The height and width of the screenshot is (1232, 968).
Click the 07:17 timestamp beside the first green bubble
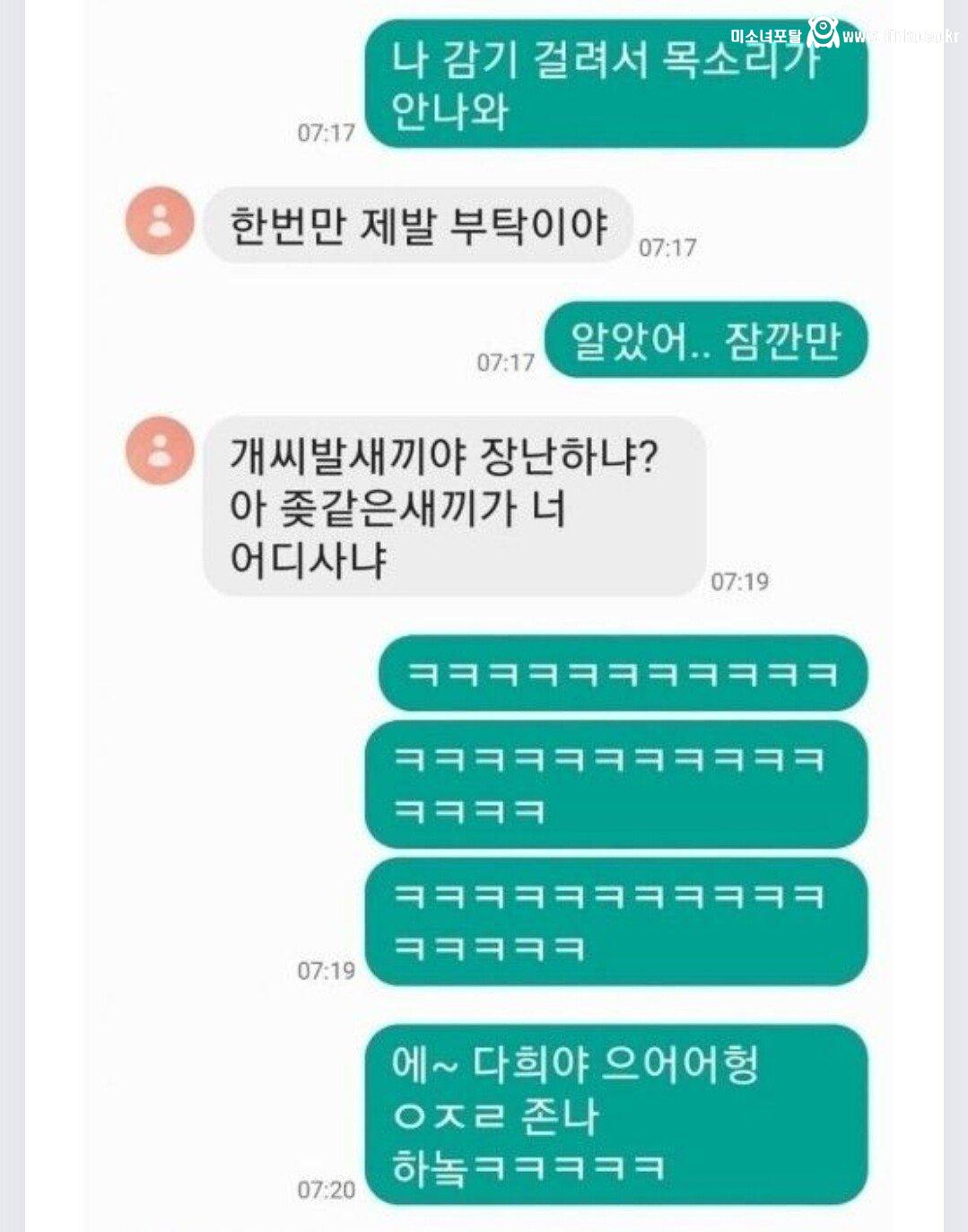pos(327,133)
